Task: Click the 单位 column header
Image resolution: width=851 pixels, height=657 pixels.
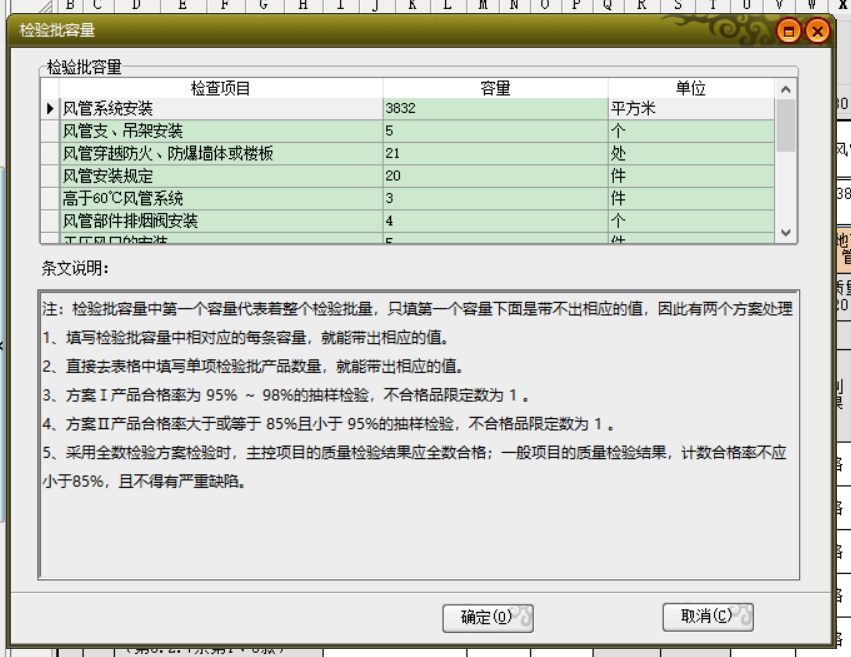Action: click(x=691, y=88)
